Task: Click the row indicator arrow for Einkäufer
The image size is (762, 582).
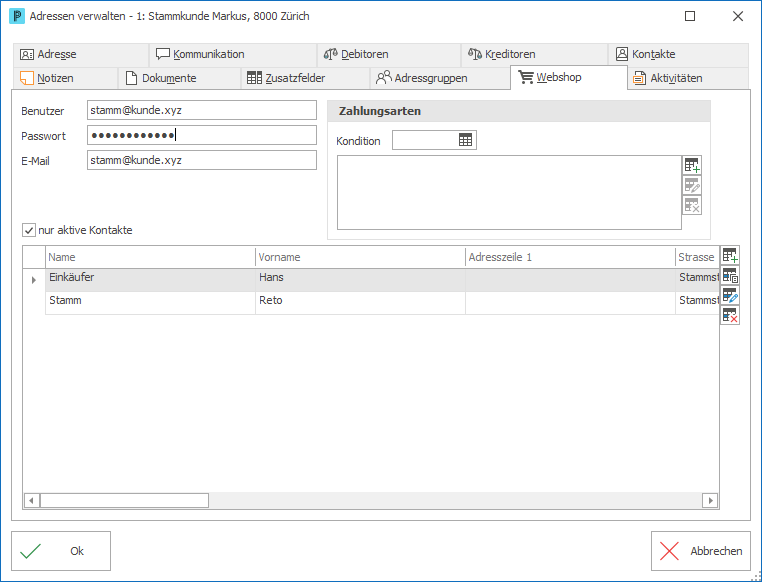Action: click(x=34, y=280)
